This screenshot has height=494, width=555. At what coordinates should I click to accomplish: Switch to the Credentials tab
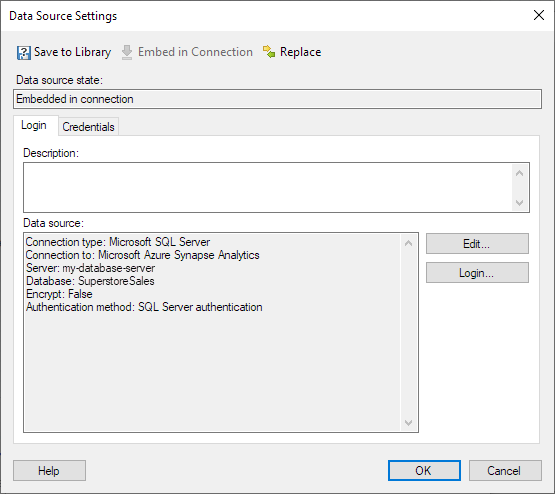(88, 127)
